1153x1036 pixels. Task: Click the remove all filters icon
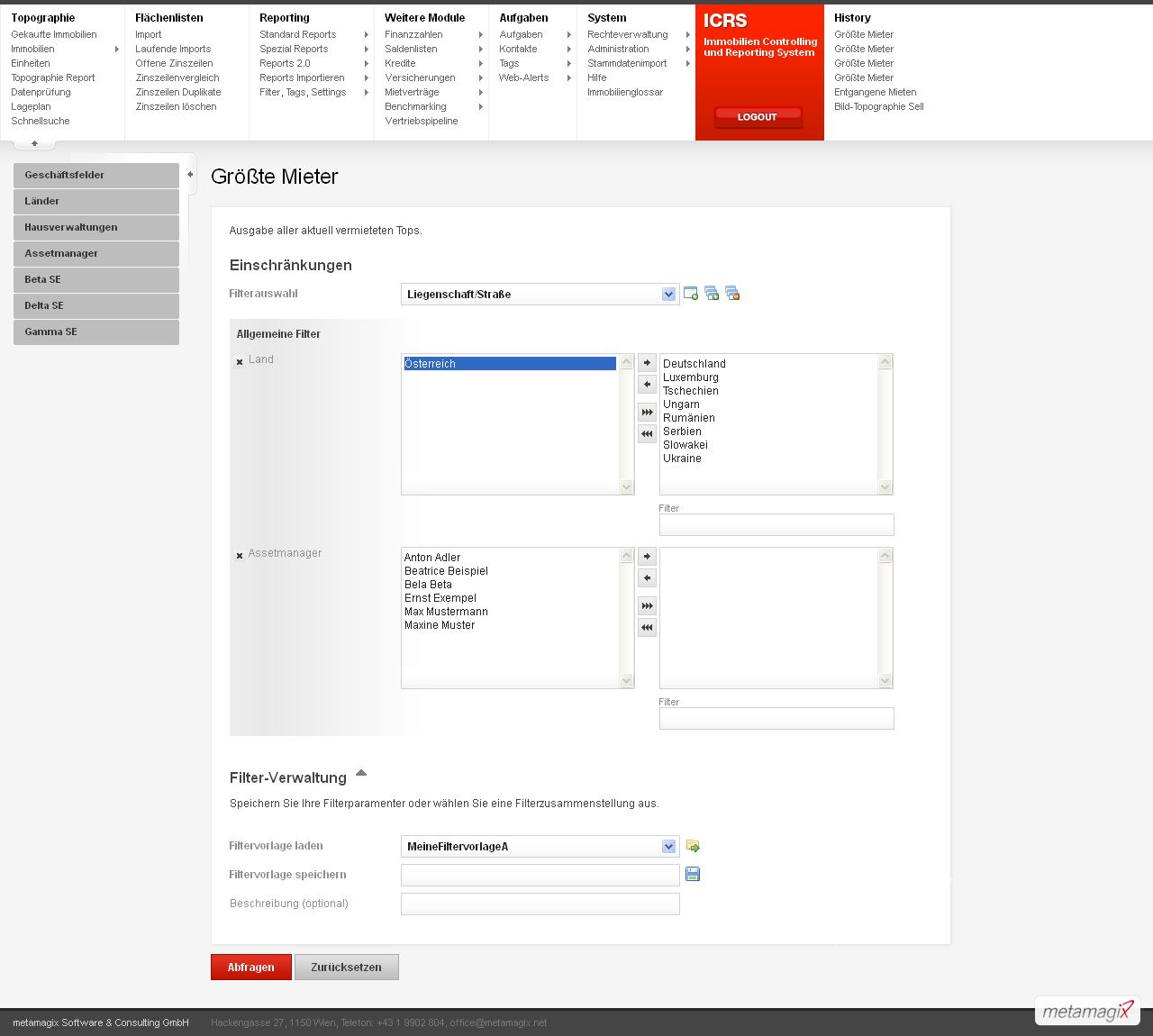[732, 294]
